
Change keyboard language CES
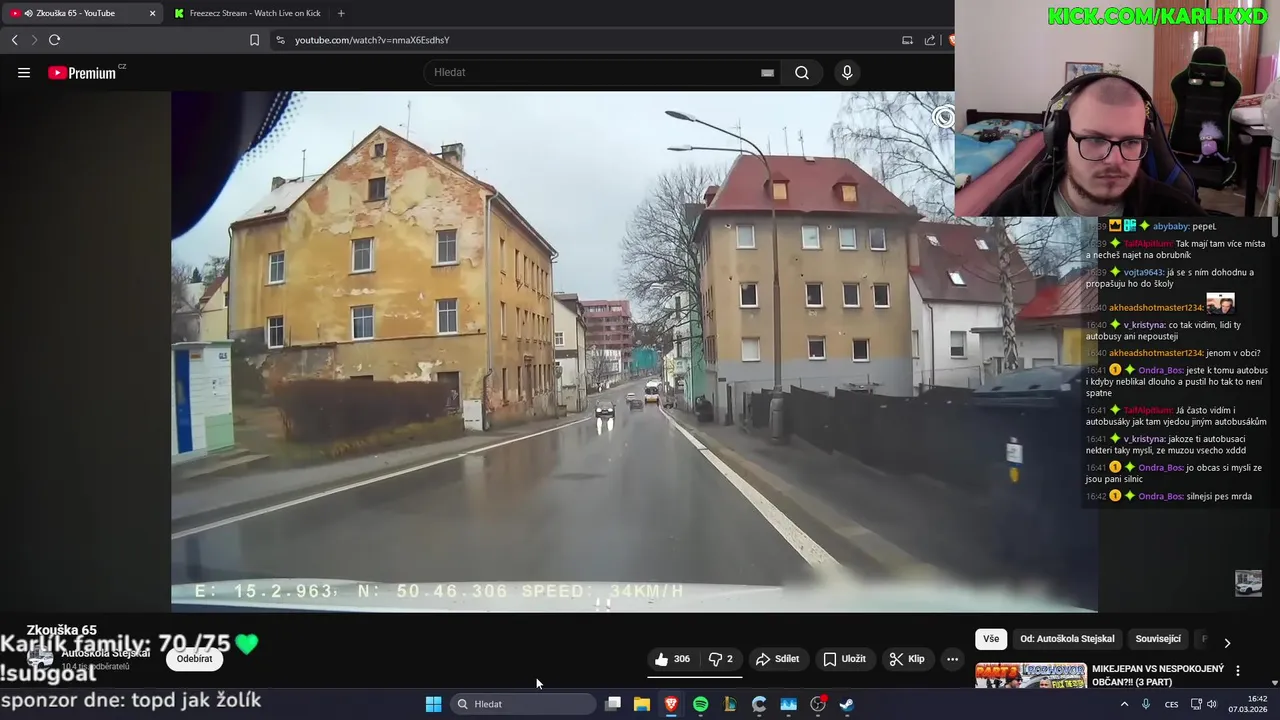coord(1171,704)
